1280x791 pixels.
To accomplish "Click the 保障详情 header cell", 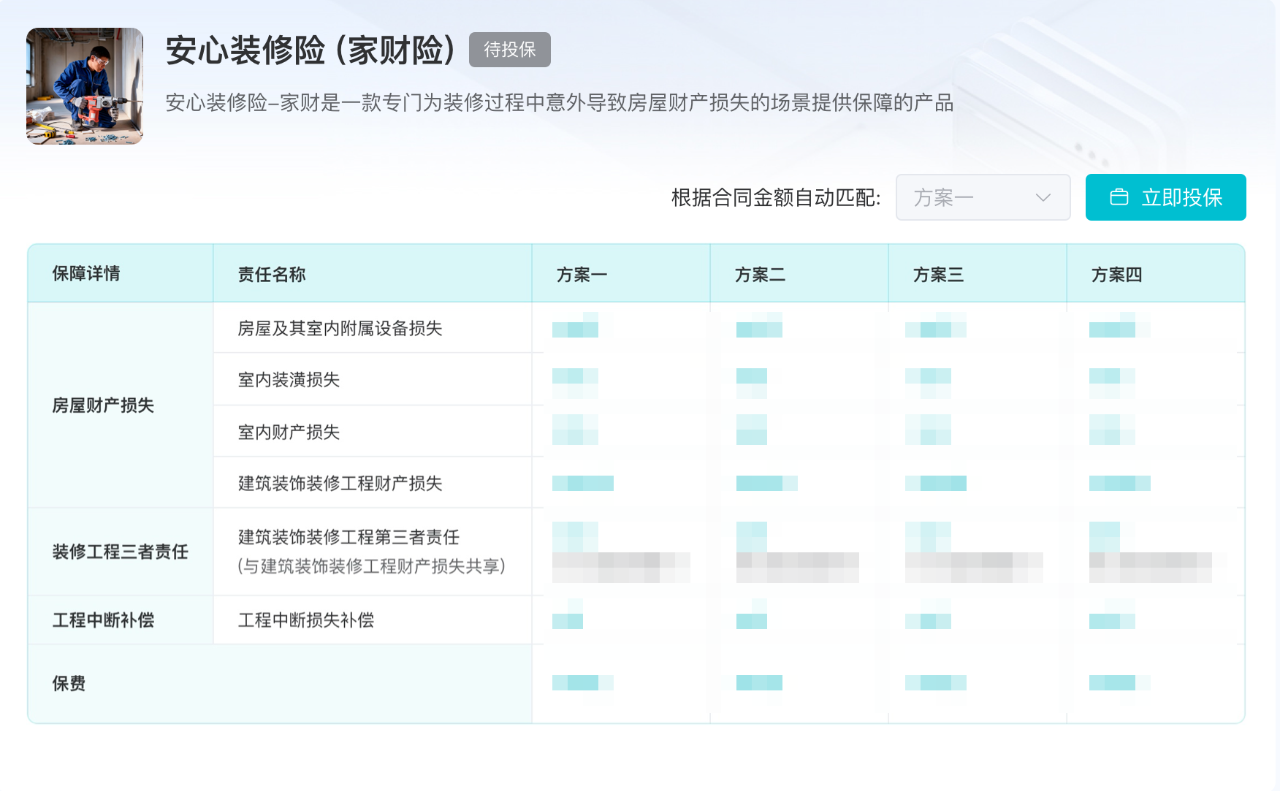I will coord(86,273).
